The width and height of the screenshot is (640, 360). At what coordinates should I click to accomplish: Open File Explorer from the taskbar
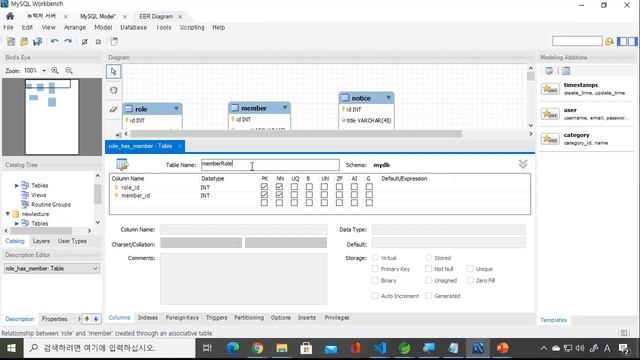click(x=282, y=348)
